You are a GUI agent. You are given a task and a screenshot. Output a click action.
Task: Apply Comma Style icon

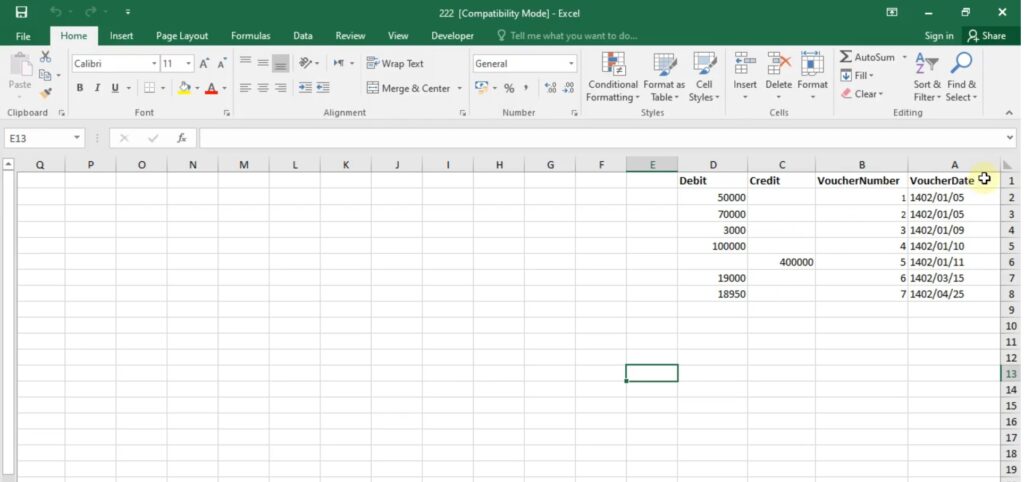click(x=526, y=88)
